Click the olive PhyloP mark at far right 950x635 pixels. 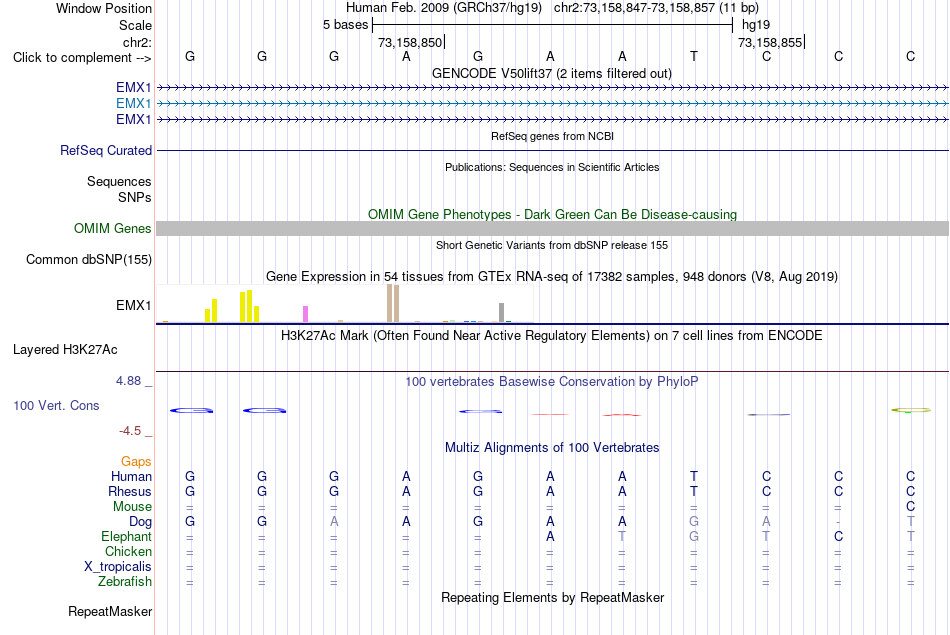click(x=910, y=410)
